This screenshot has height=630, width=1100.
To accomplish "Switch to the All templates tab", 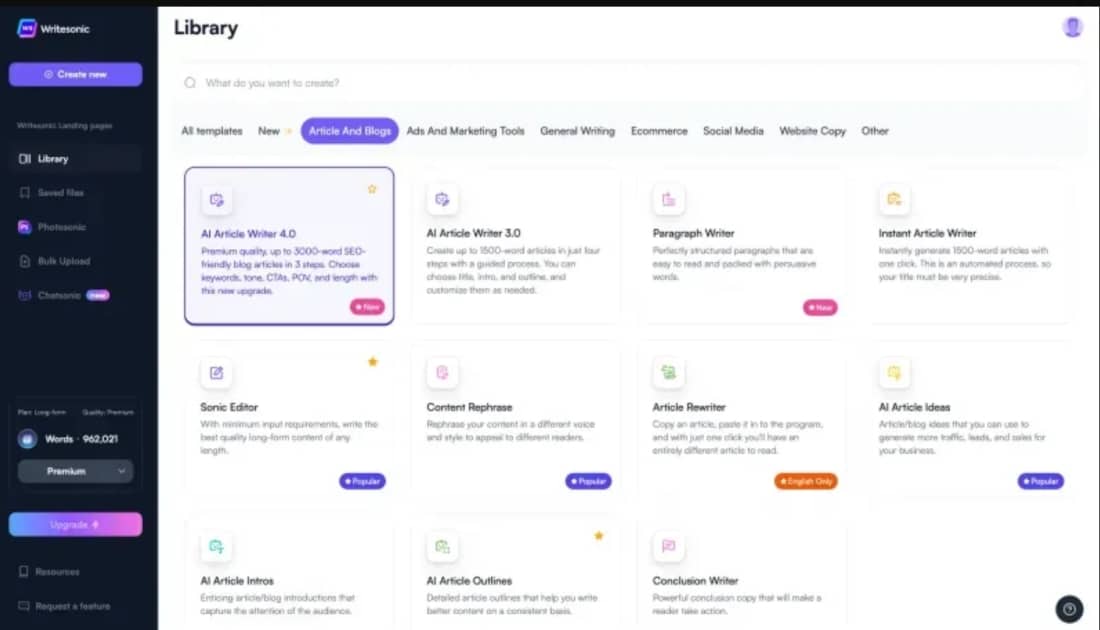I will [x=212, y=131].
